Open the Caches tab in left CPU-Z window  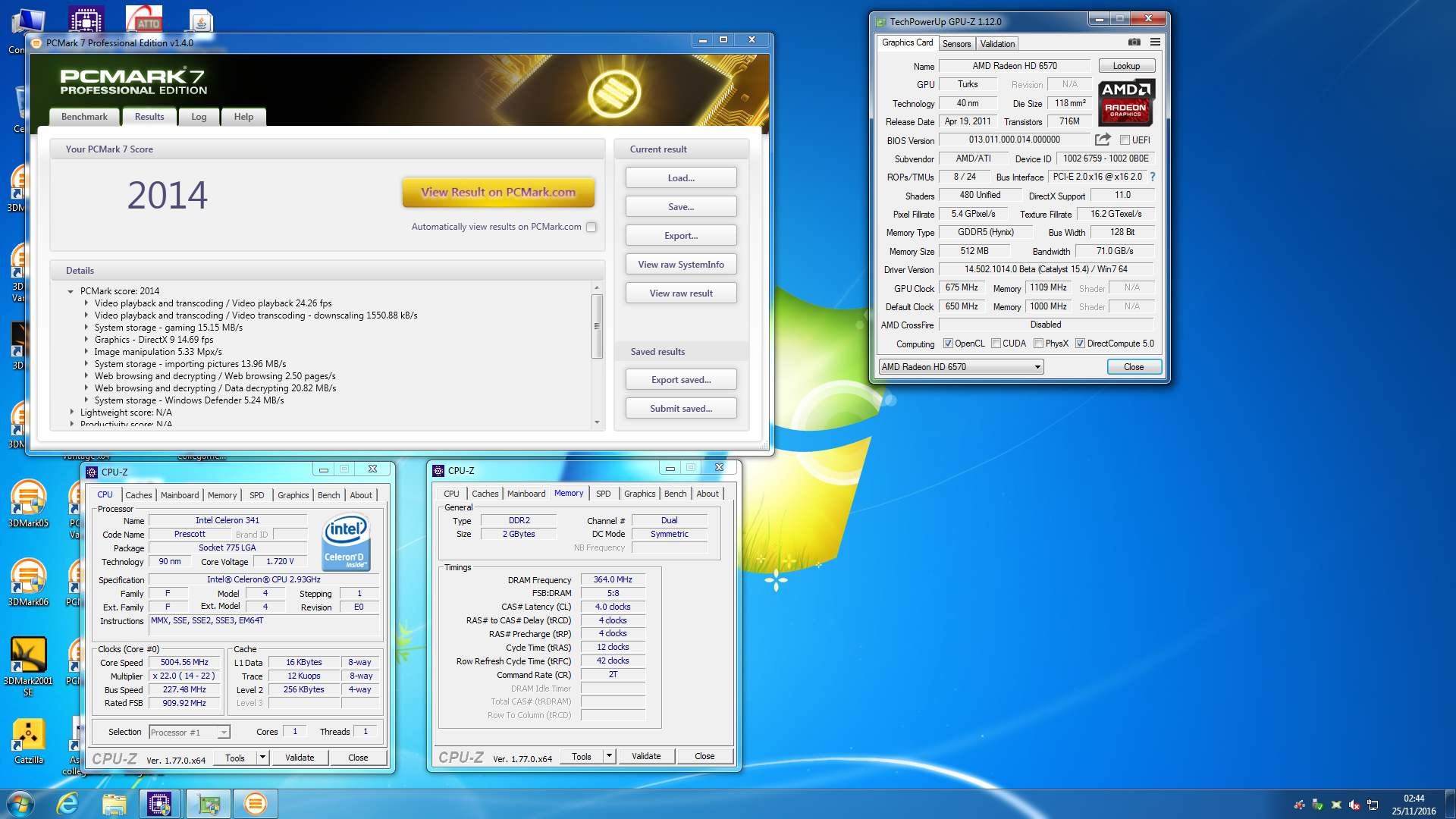139,495
